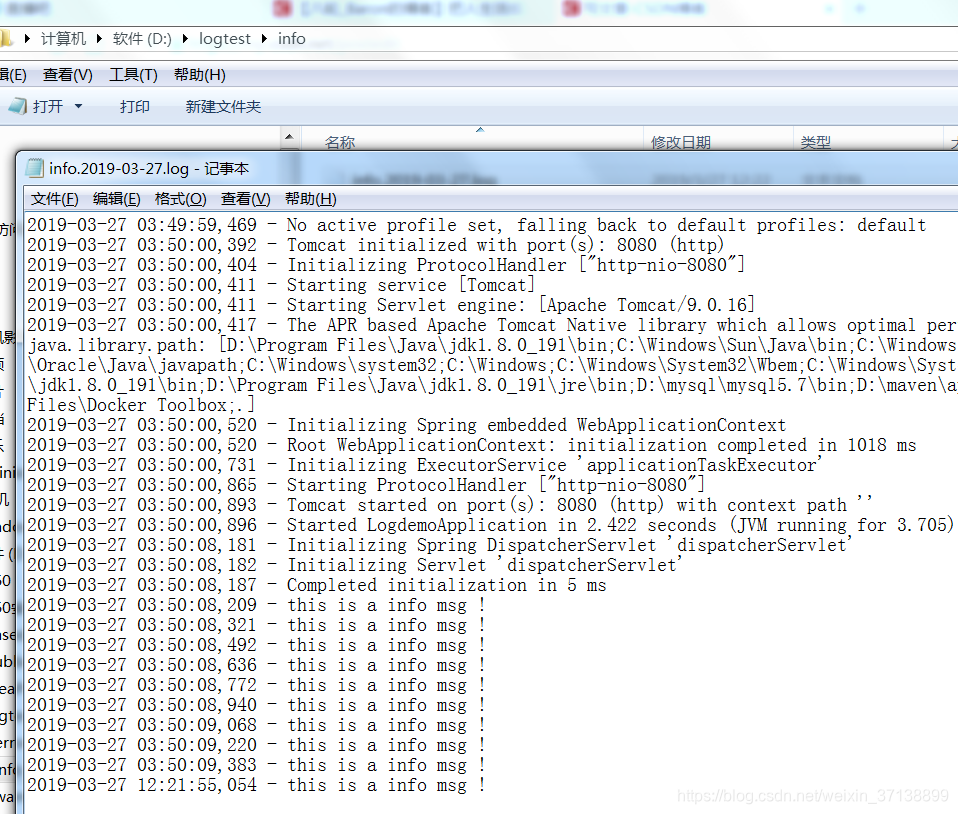Click line 'Initializing Spring DispatcherServlet'
This screenshot has height=814, width=958.
439,544
